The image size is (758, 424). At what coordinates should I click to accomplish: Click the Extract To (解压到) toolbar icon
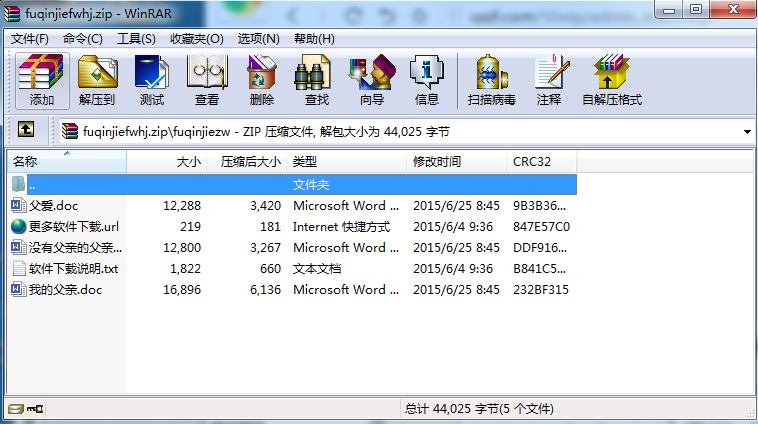[x=97, y=80]
